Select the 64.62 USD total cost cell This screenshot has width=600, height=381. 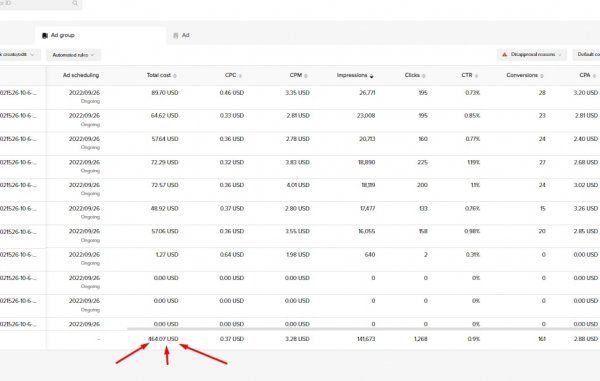165,116
